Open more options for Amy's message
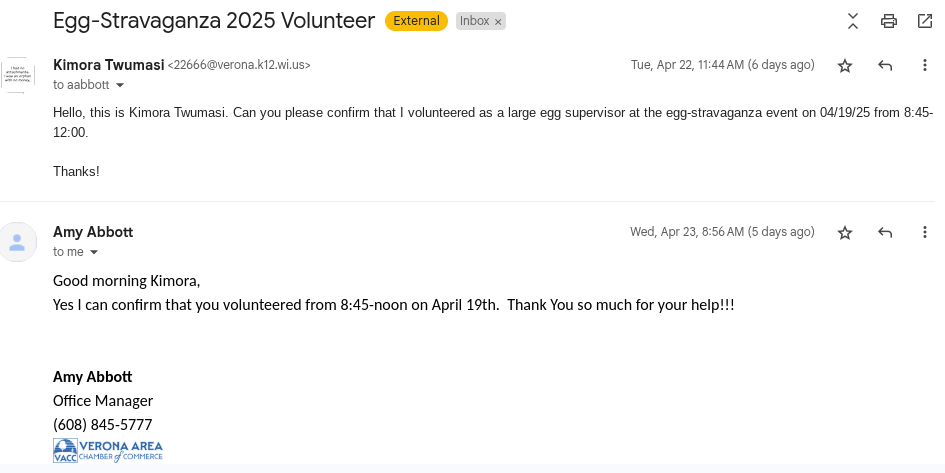Image resolution: width=945 pixels, height=473 pixels. click(x=925, y=232)
